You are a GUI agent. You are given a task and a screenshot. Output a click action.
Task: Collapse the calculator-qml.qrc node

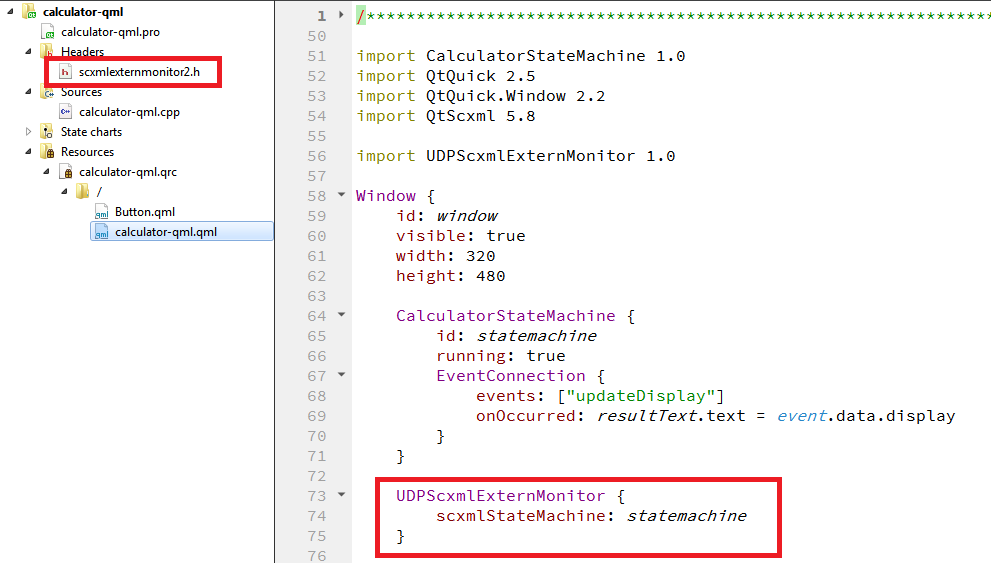click(x=47, y=171)
